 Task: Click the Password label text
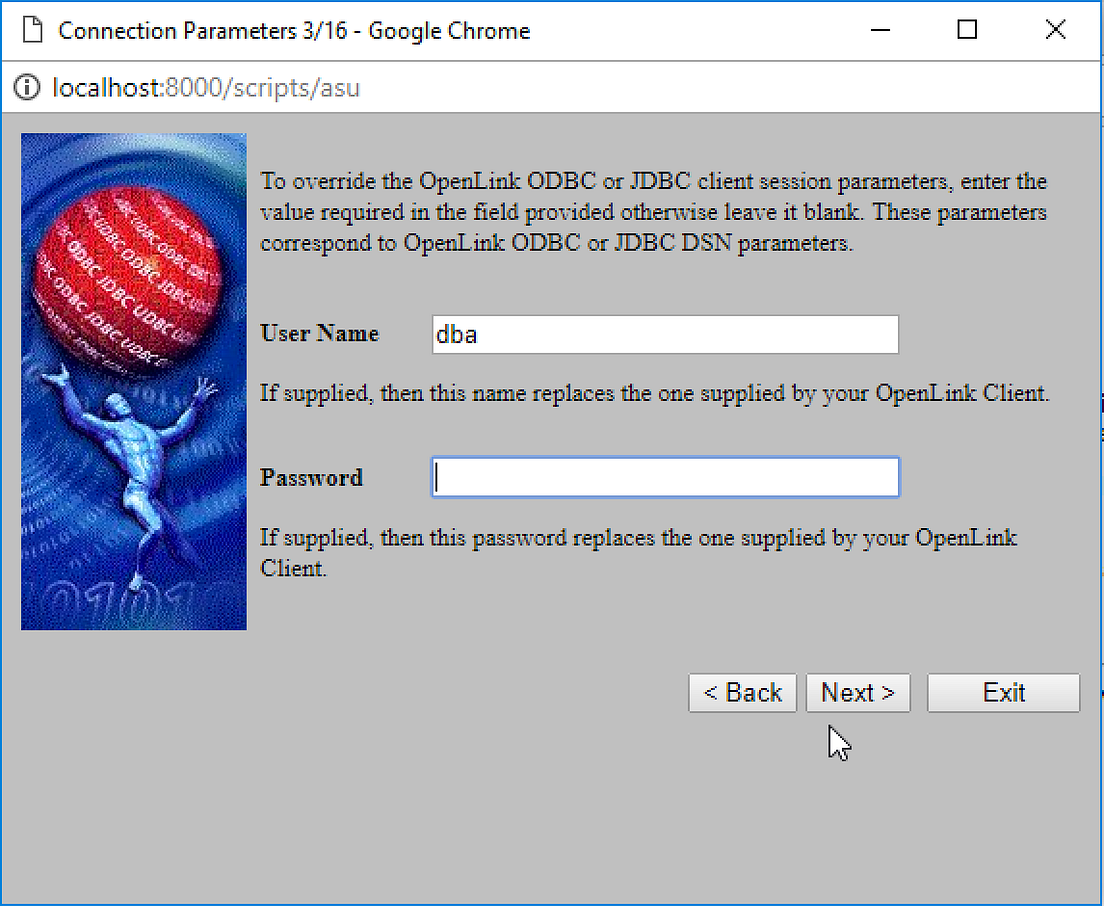(311, 478)
